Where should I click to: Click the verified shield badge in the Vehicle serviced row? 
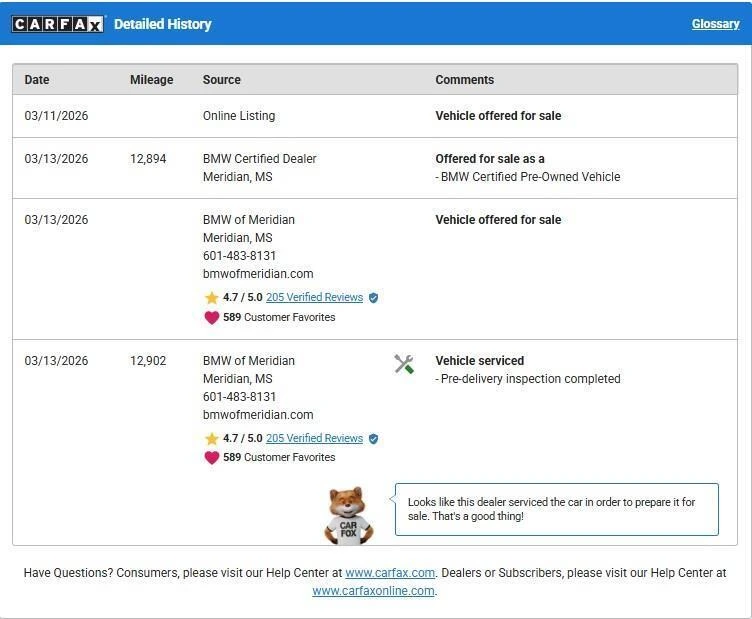[373, 439]
